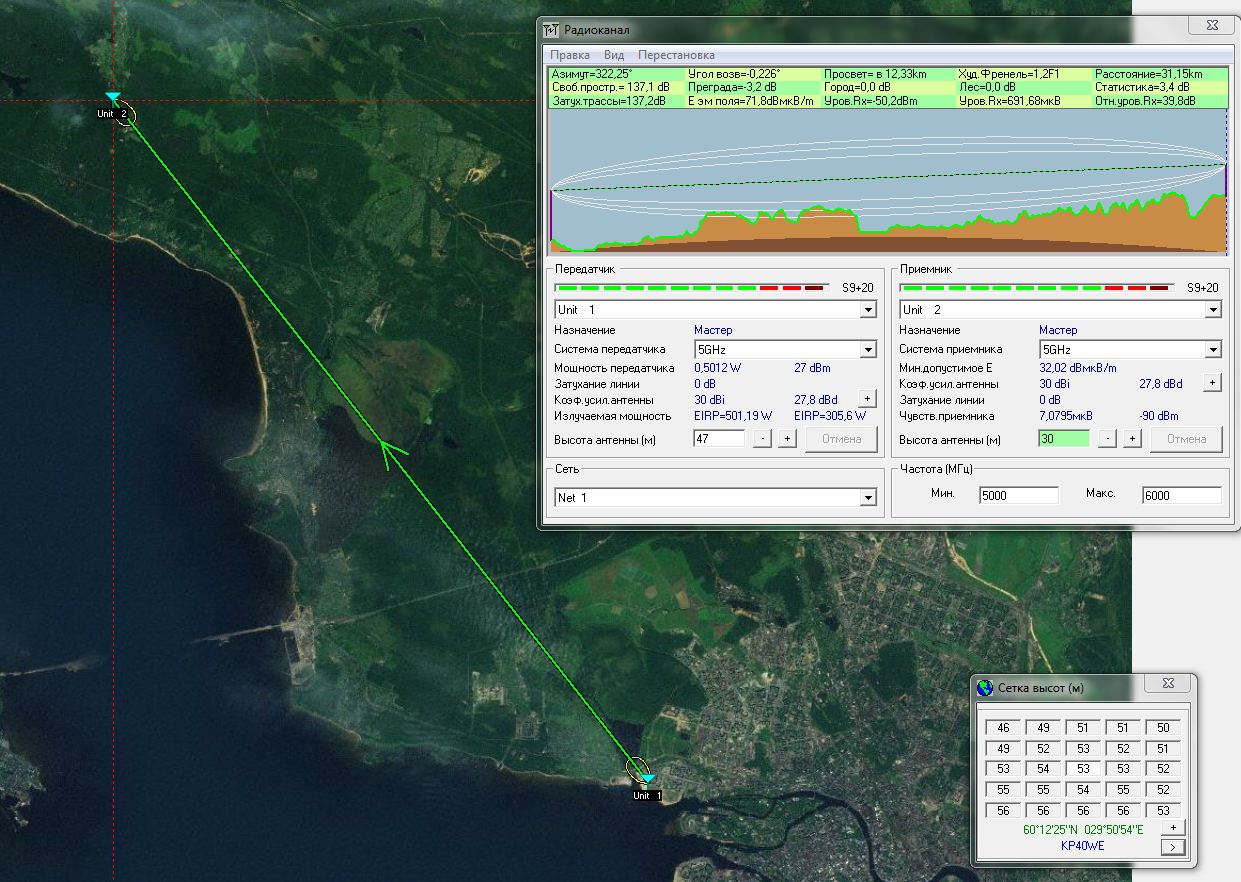Click the Unit 1 station marker on map
The height and width of the screenshot is (882, 1241).
point(647,777)
